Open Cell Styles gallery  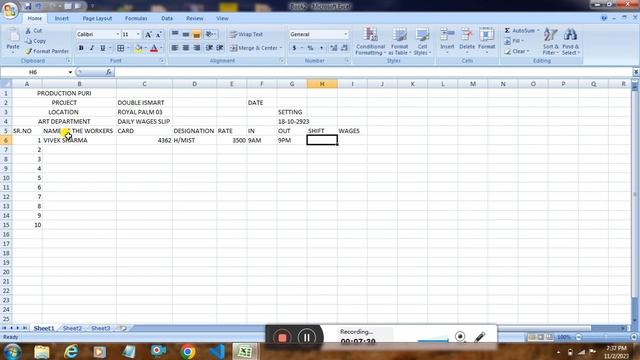tap(422, 41)
